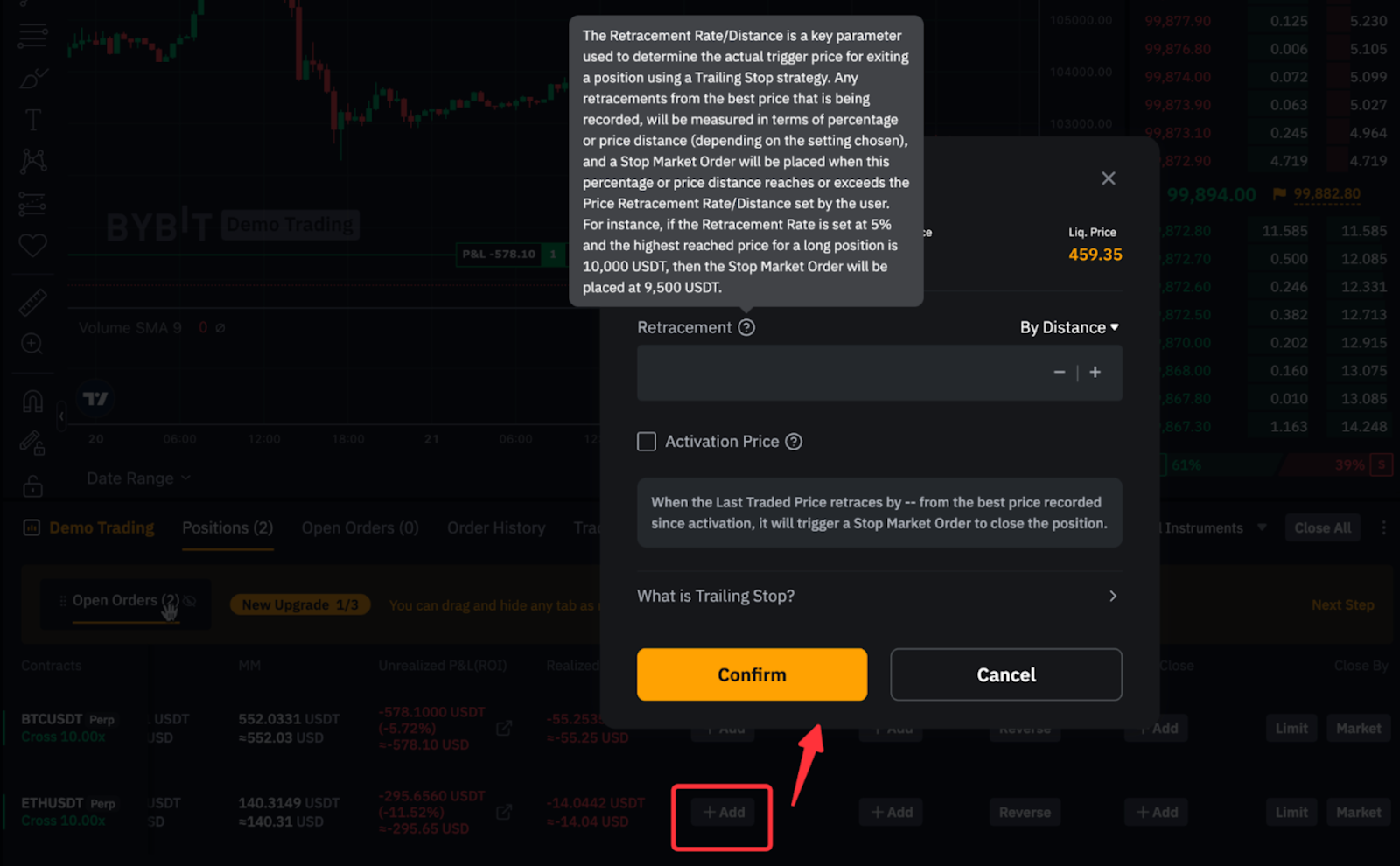Click the TradingView logo on chart
Screen dimensions: 1400x866
[x=95, y=399]
